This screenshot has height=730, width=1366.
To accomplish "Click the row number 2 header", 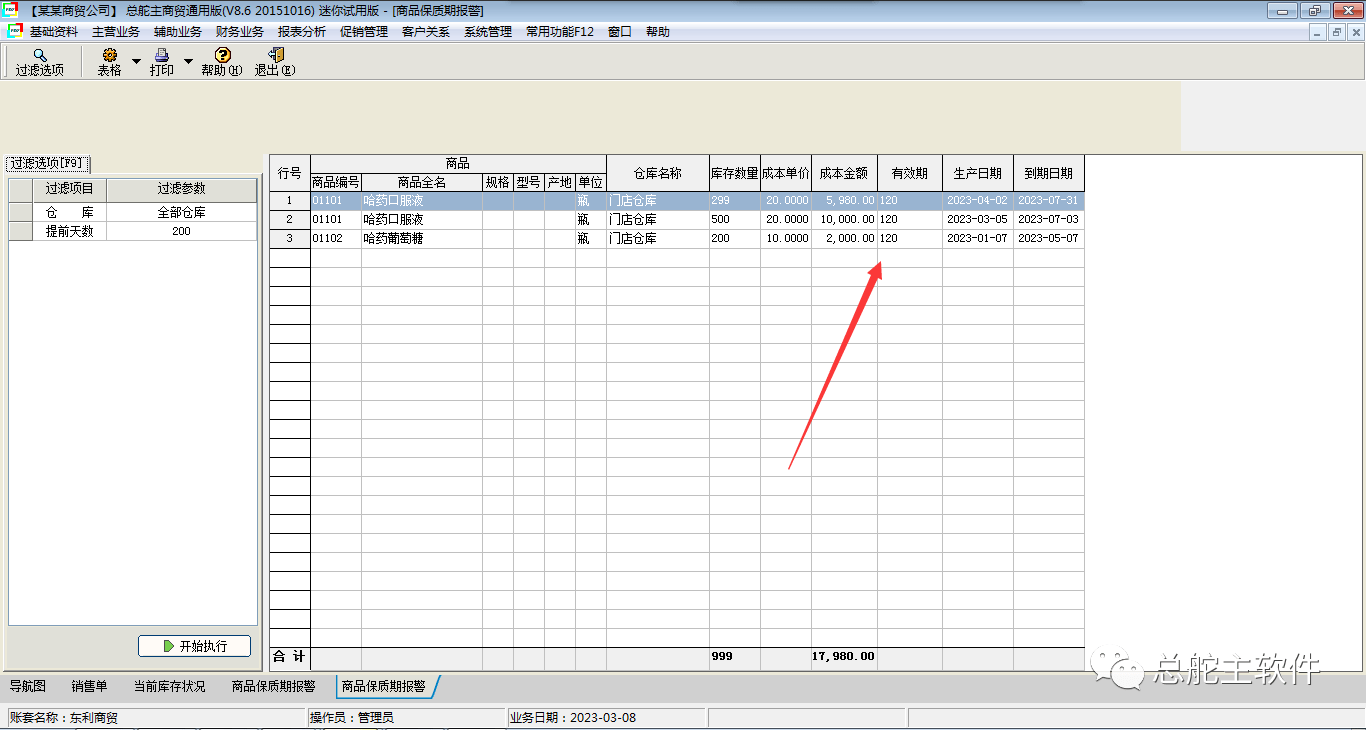I will [x=290, y=220].
